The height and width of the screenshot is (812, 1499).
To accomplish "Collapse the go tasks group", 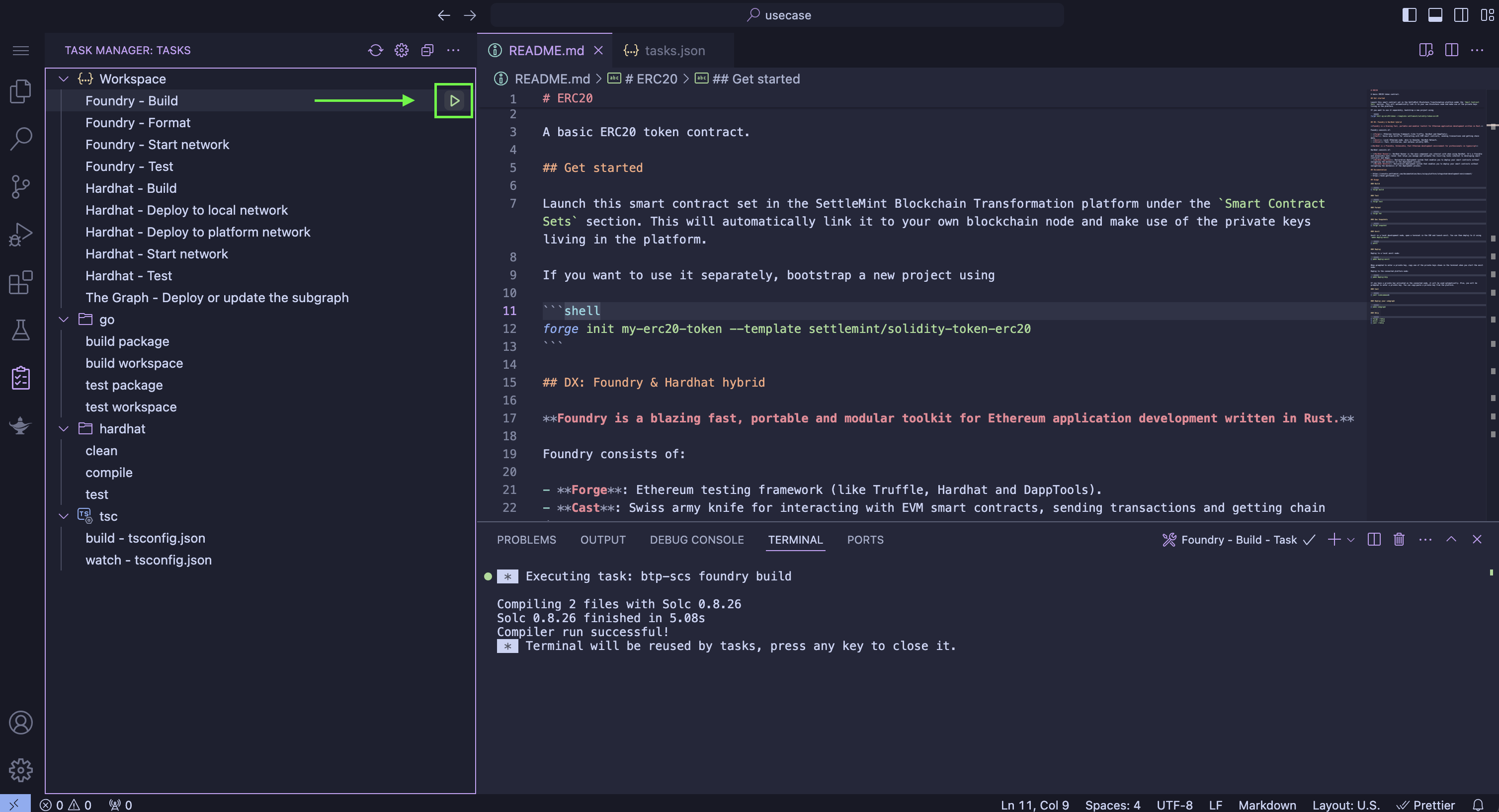I will [64, 320].
